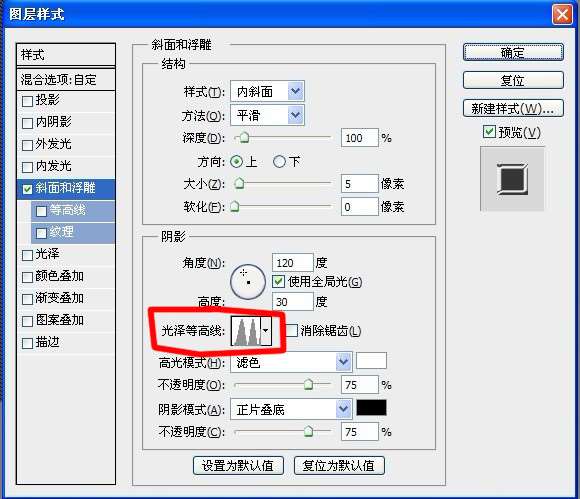Open the 高光模式 滤色 dropdown
The image size is (580, 499).
(291, 362)
